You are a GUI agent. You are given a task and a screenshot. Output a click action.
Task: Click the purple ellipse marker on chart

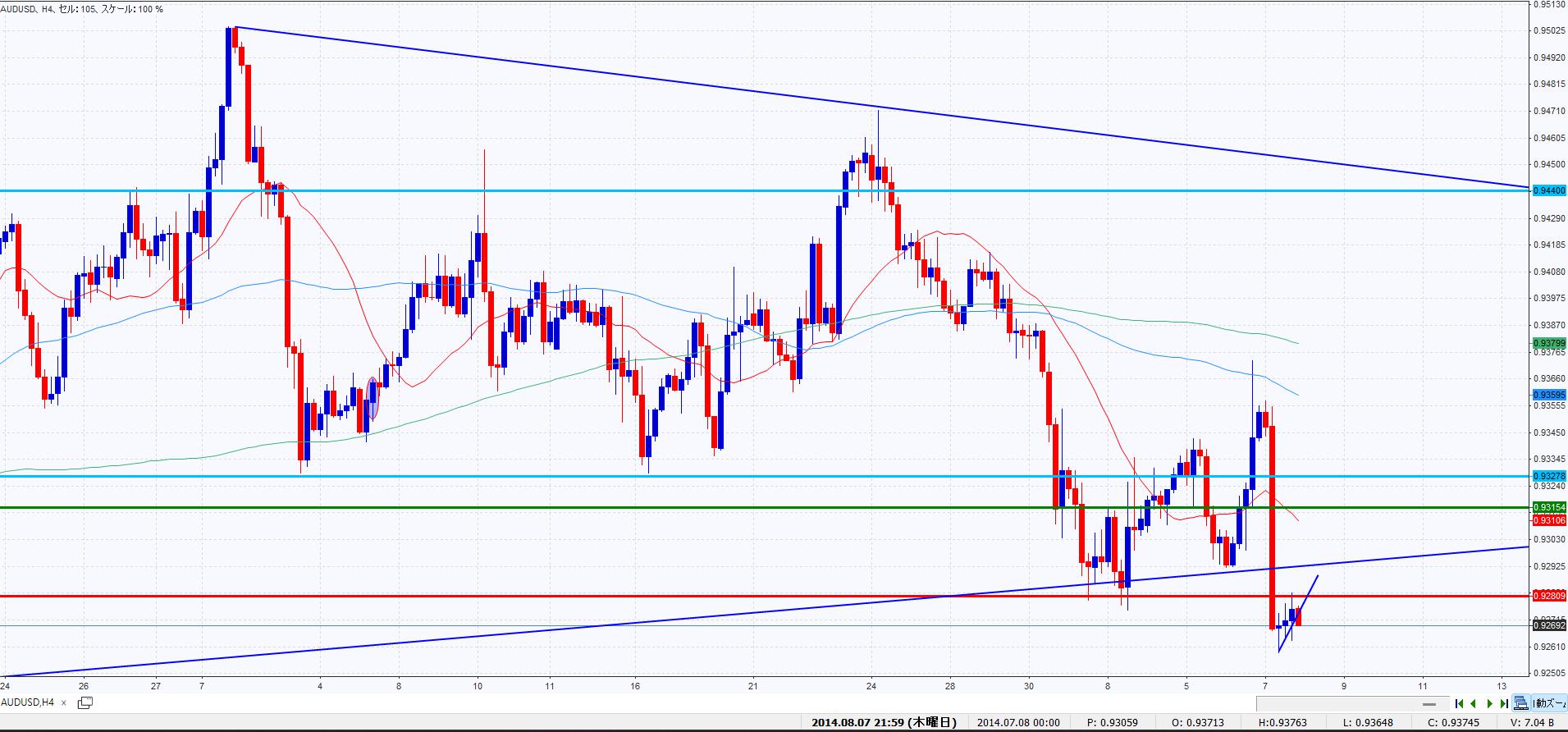(x=373, y=399)
